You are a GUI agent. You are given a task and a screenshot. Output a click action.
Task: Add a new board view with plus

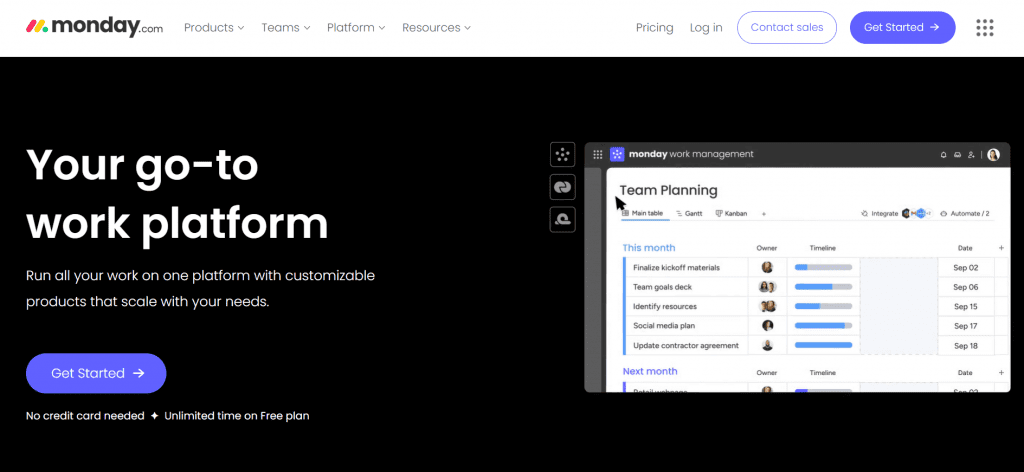(x=764, y=213)
